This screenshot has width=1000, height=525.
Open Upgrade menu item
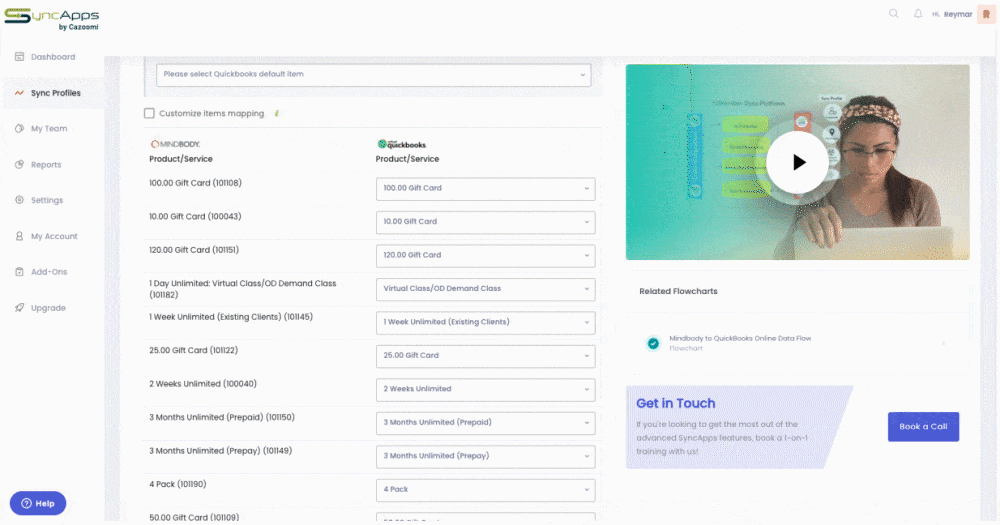(48, 308)
